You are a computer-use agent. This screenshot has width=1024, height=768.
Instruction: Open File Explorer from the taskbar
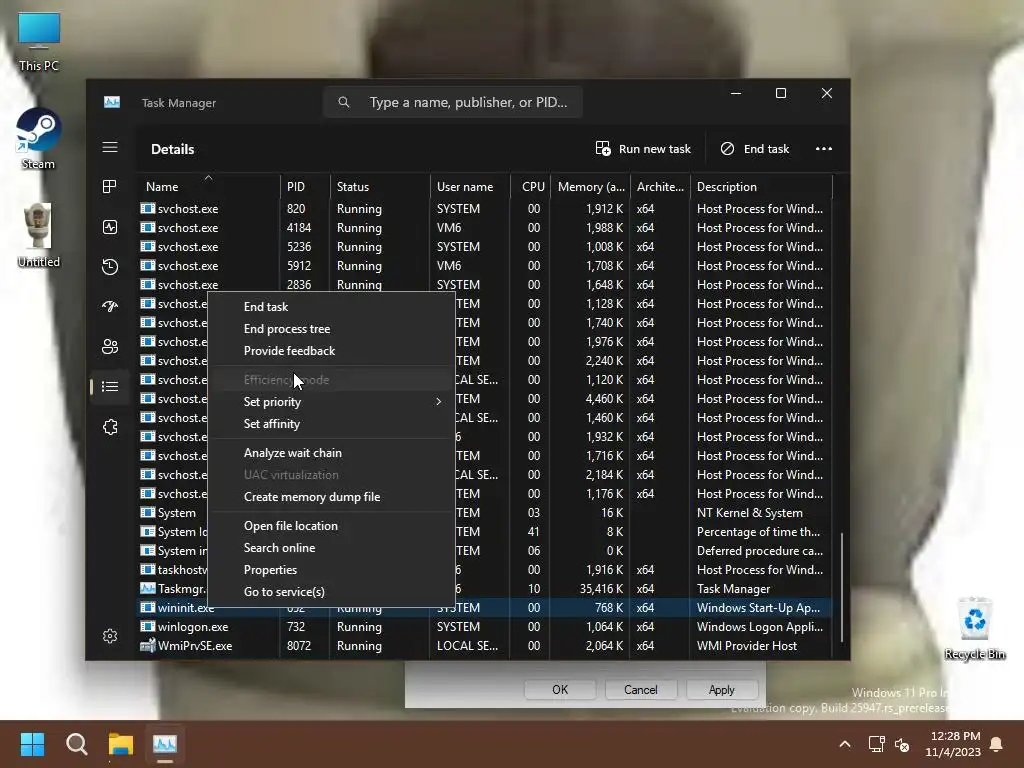coord(121,744)
